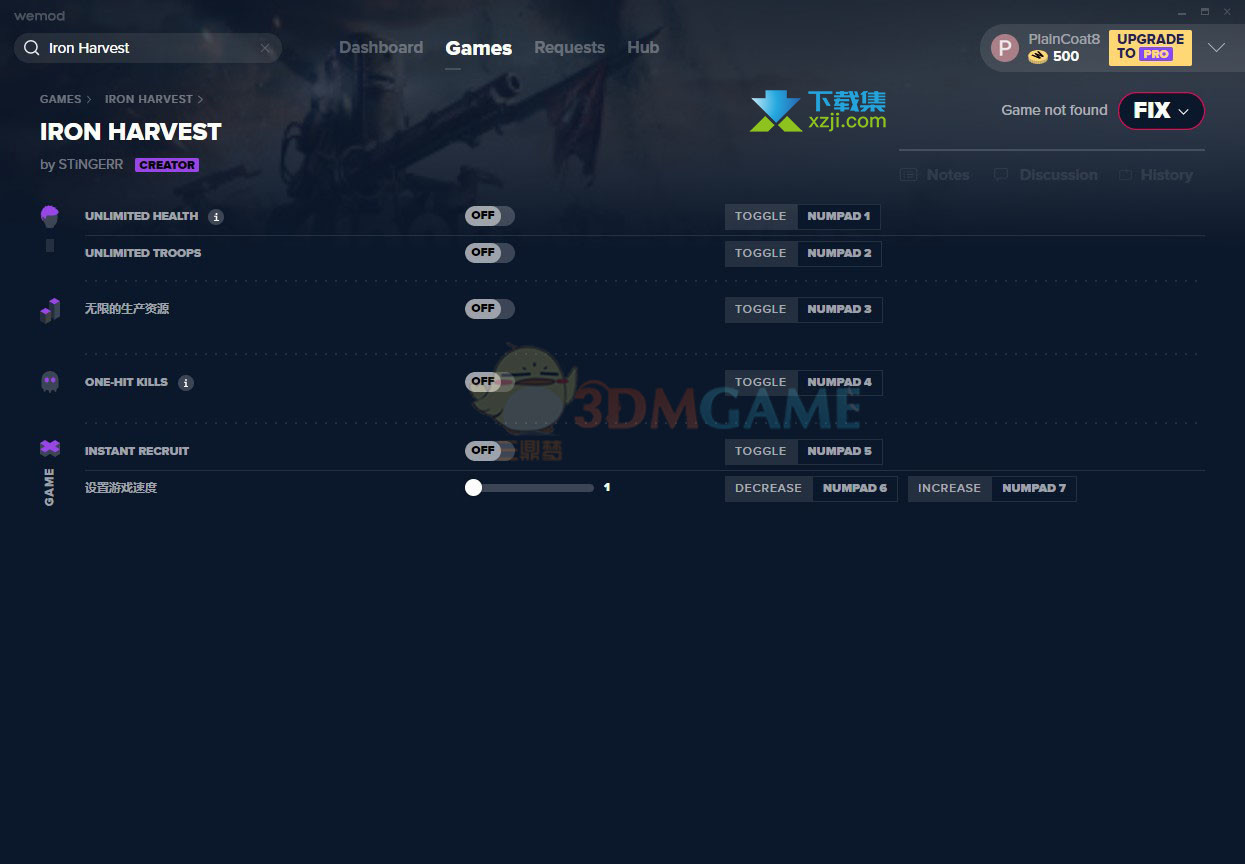Open creator STiNGERR's profile link

click(91, 165)
